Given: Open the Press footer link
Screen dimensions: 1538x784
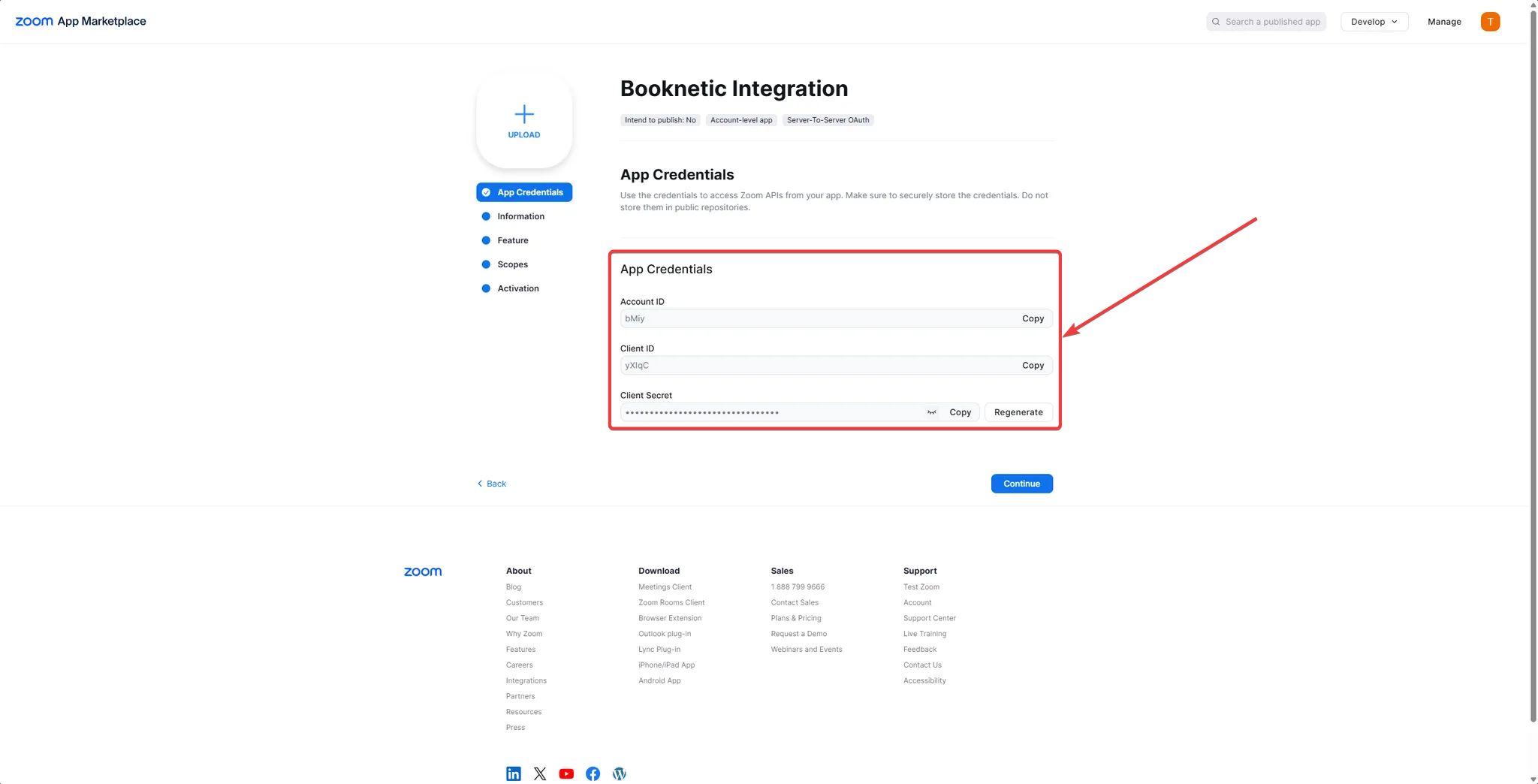Looking at the screenshot, I should pos(515,728).
